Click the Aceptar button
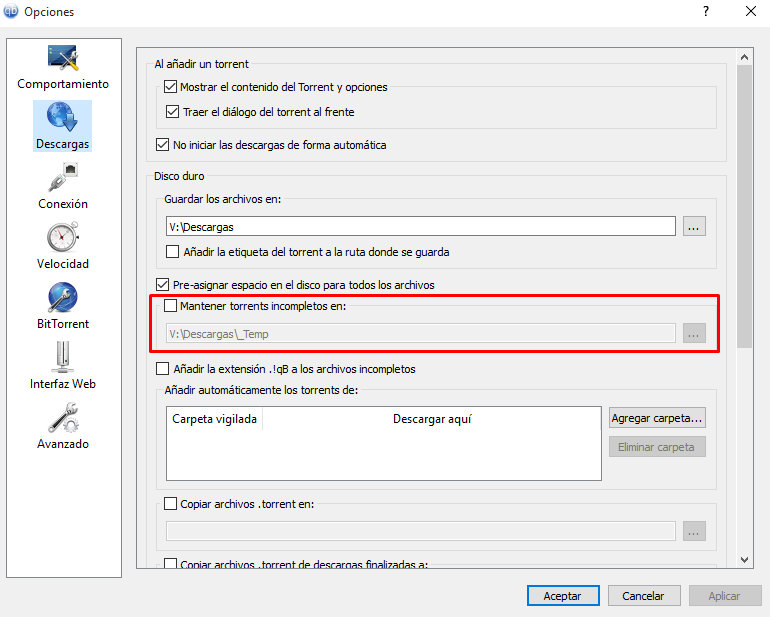 [x=563, y=595]
